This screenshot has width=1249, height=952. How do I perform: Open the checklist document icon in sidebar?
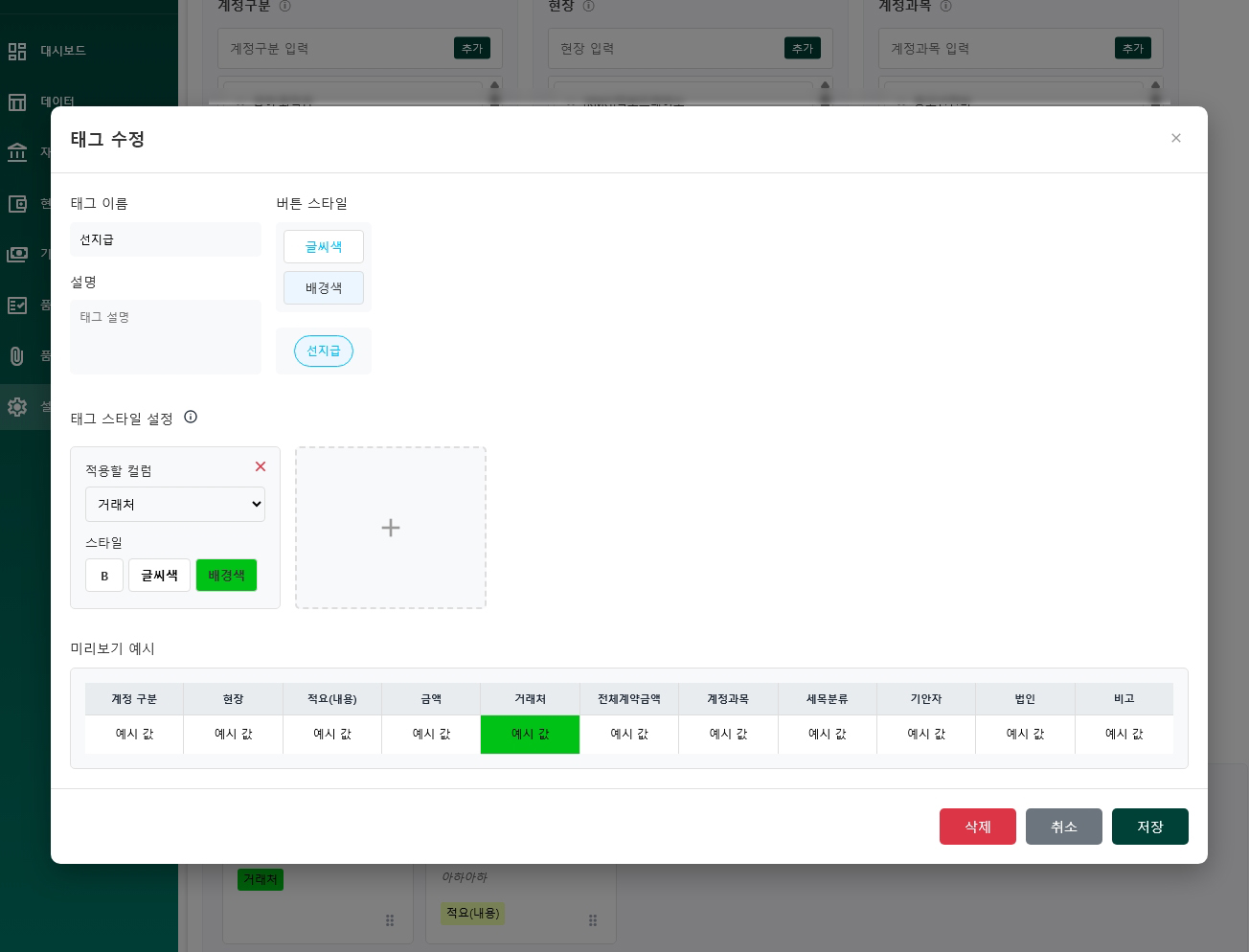(x=17, y=305)
